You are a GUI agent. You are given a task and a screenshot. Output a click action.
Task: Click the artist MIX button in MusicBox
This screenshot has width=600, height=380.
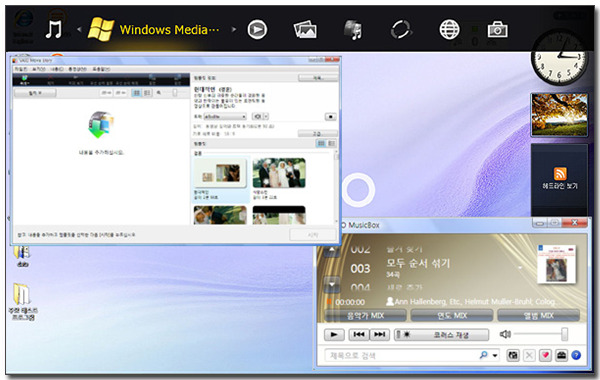[365, 316]
